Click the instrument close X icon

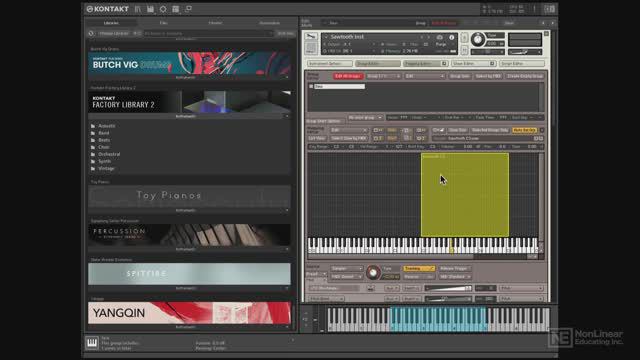coord(547,33)
